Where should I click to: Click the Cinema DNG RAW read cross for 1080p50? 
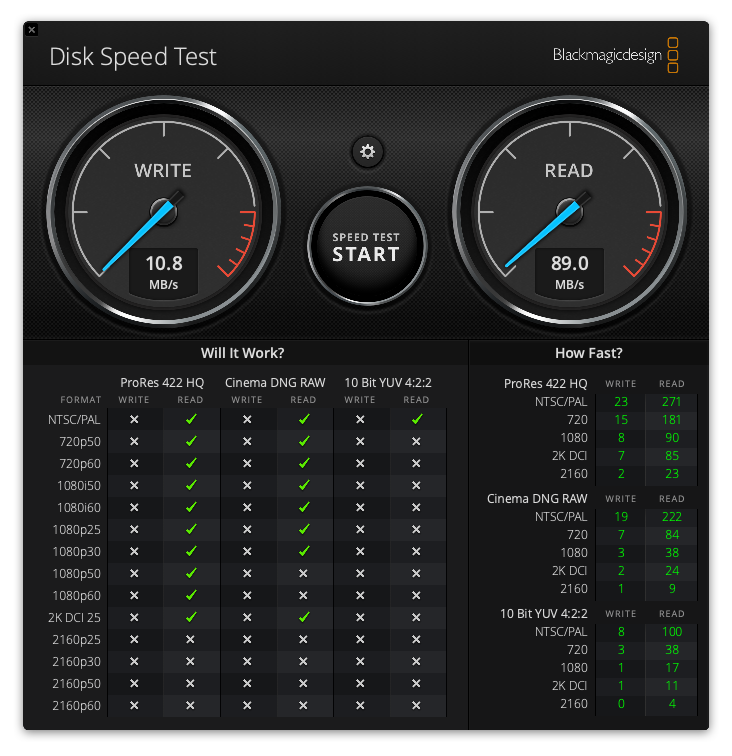303,574
